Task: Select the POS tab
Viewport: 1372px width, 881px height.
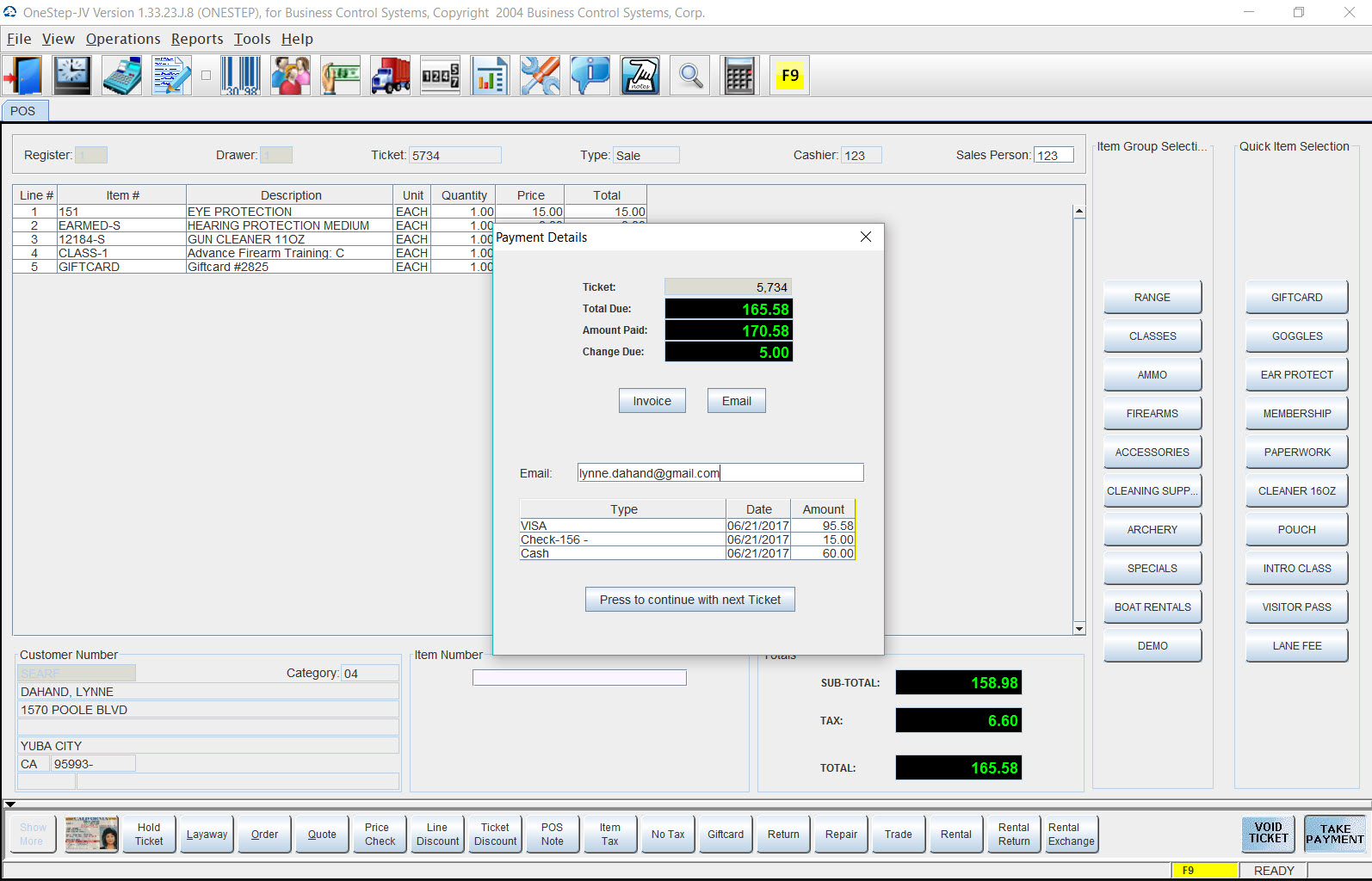Action: pyautogui.click(x=23, y=111)
